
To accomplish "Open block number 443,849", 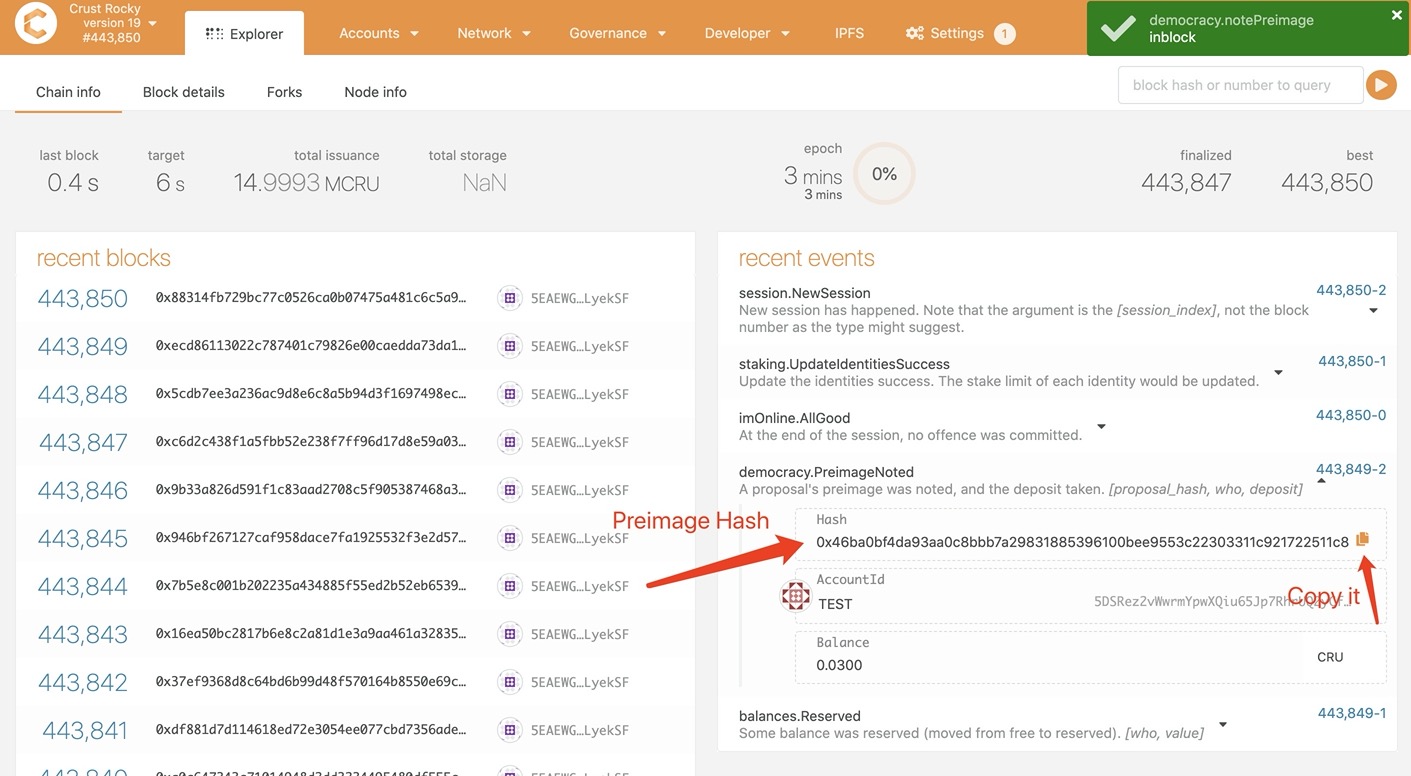I will click(83, 346).
